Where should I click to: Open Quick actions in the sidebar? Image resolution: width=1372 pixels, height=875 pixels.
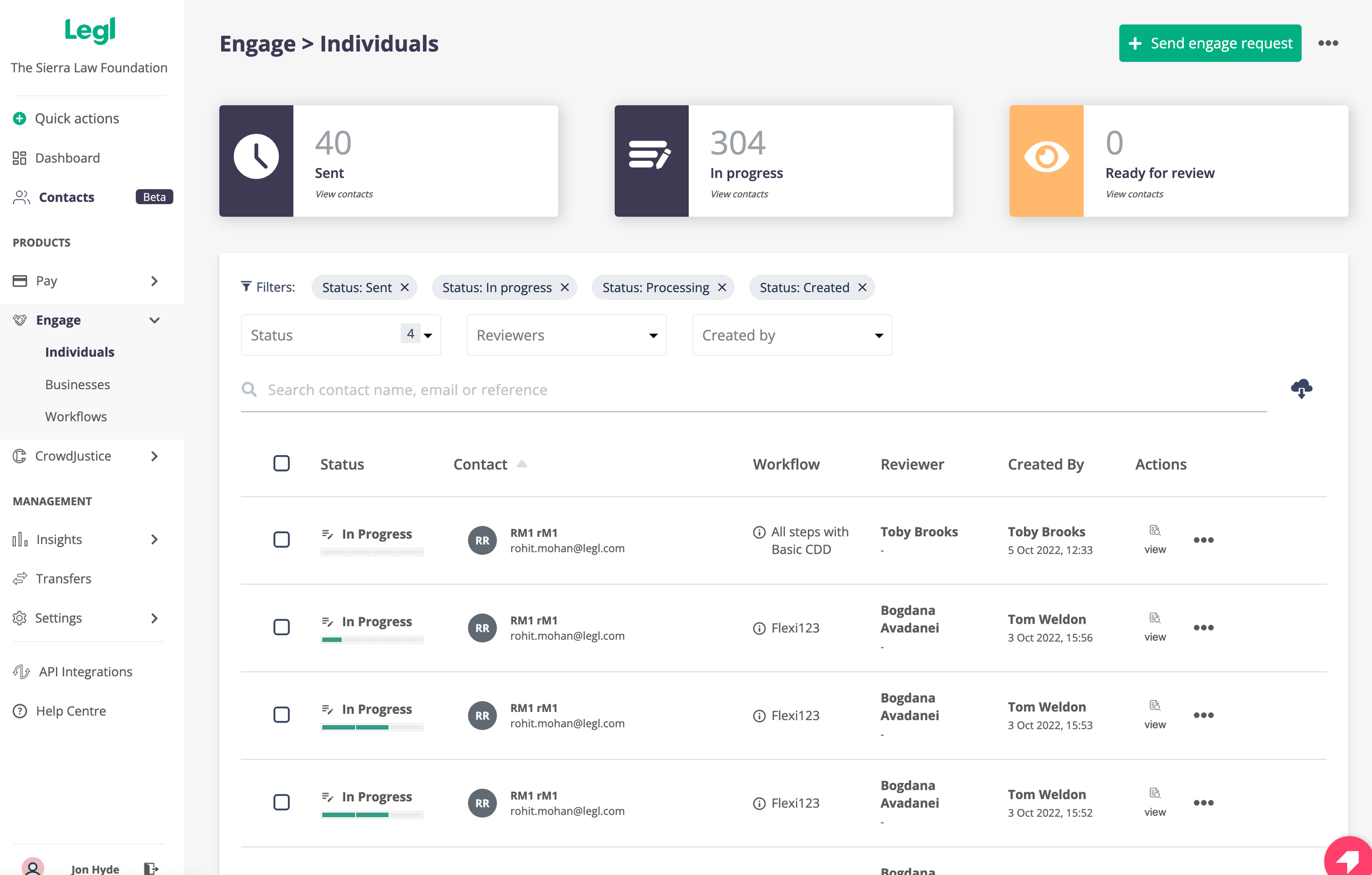[x=77, y=118]
